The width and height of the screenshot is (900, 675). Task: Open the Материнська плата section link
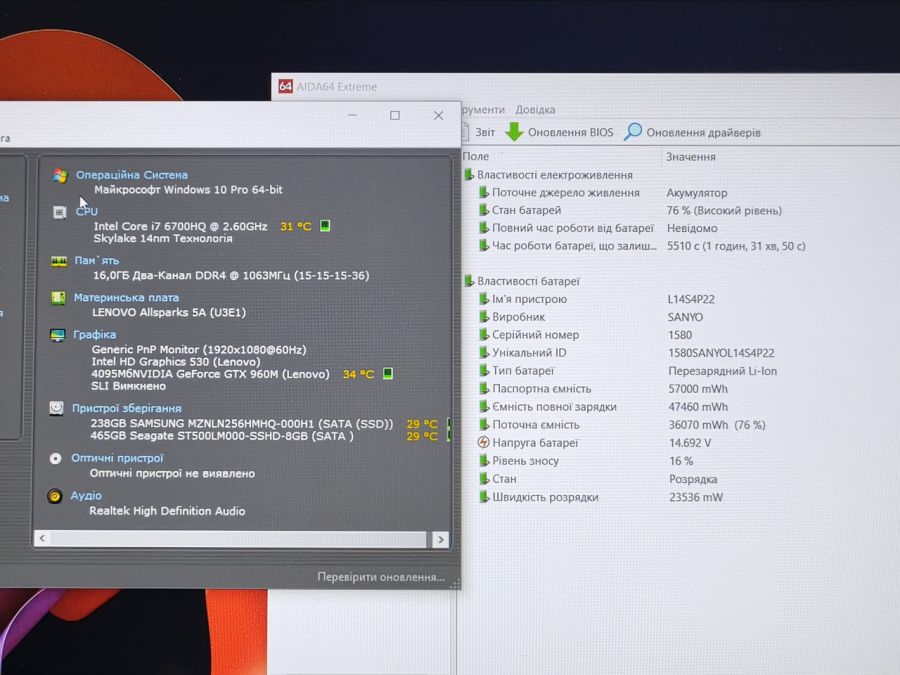(x=126, y=297)
